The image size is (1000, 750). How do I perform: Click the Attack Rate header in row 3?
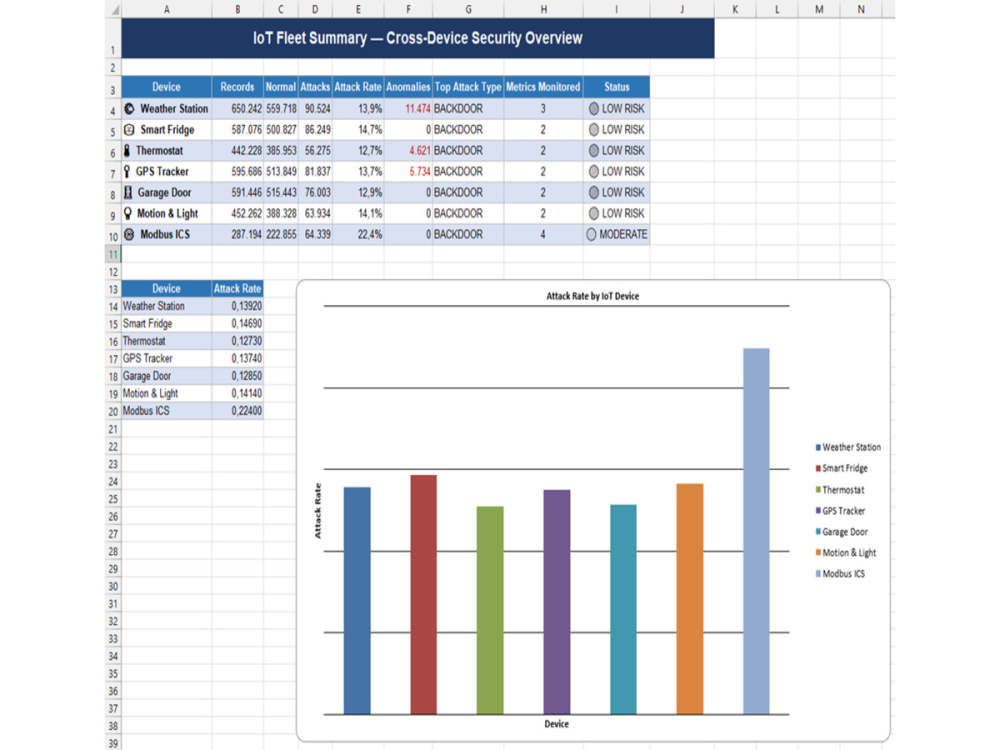(x=358, y=87)
